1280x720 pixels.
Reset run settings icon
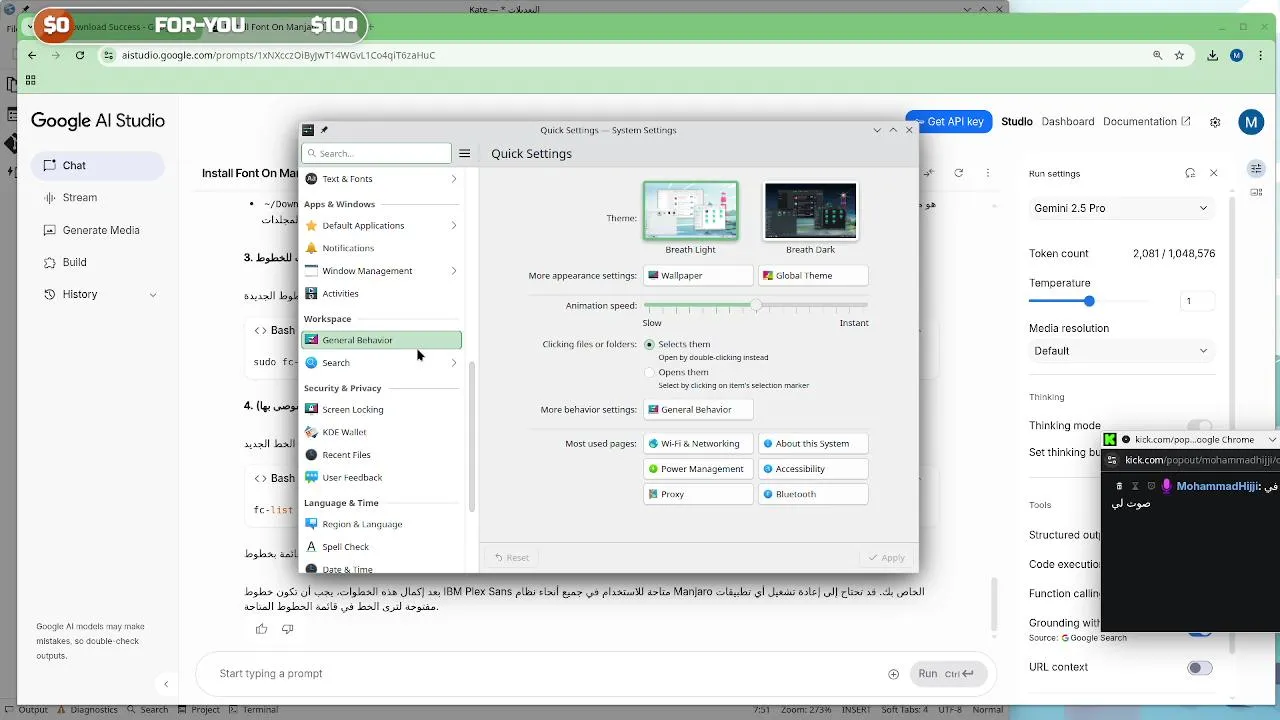click(1190, 173)
